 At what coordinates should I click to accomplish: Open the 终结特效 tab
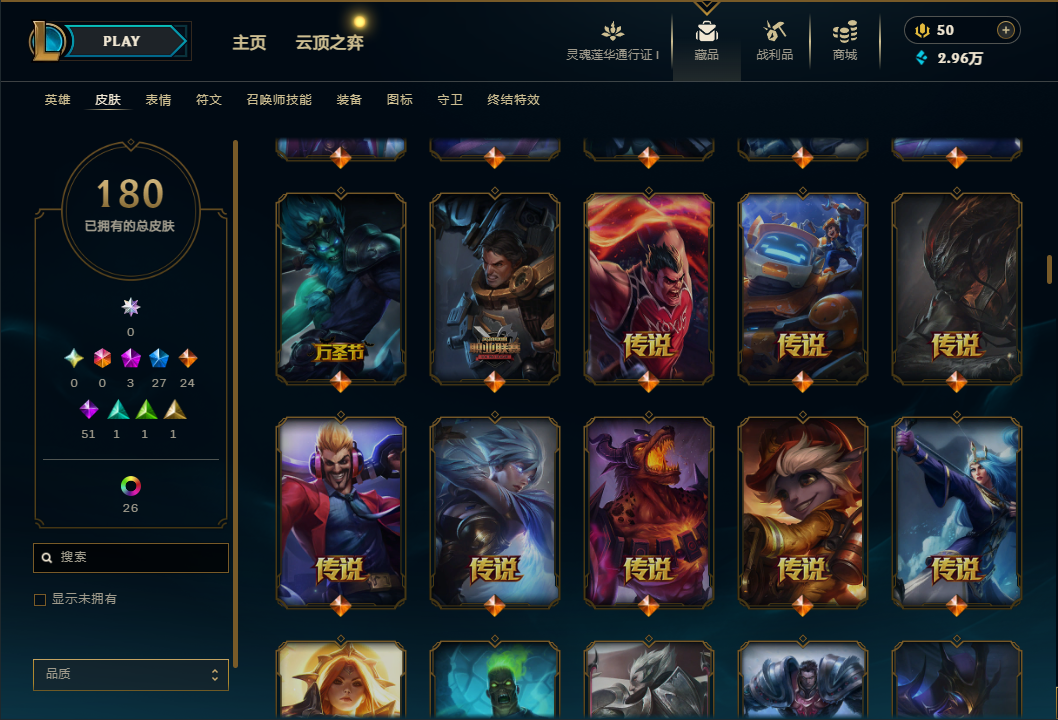pyautogui.click(x=513, y=100)
